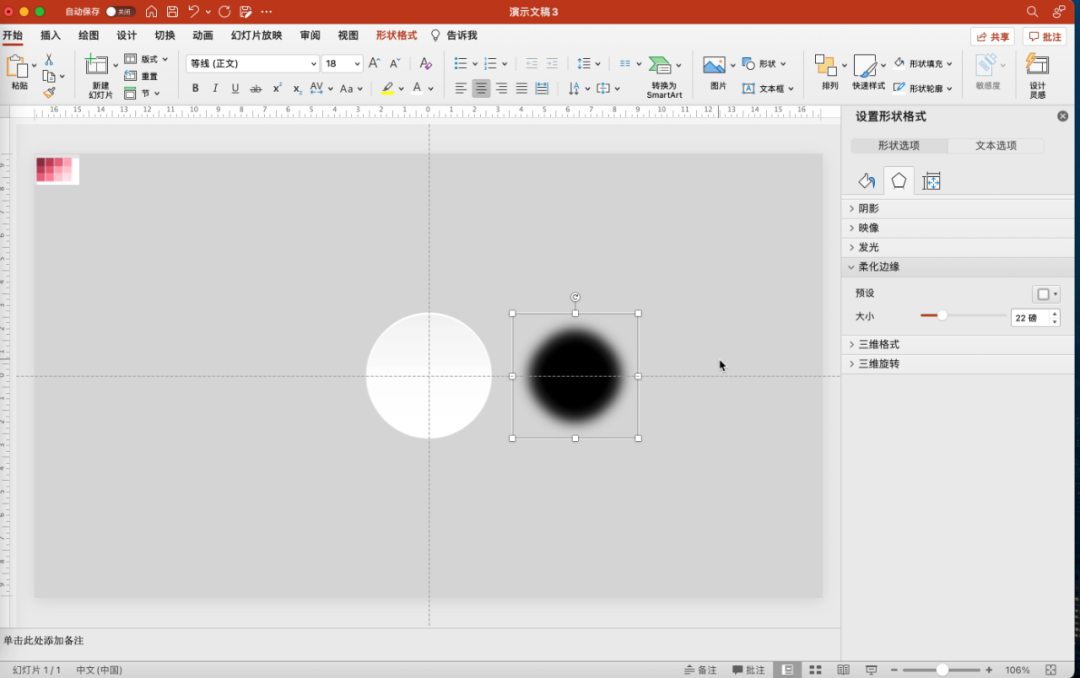Decrease font size with the small A icon
This screenshot has height=678, width=1080.
coord(395,63)
